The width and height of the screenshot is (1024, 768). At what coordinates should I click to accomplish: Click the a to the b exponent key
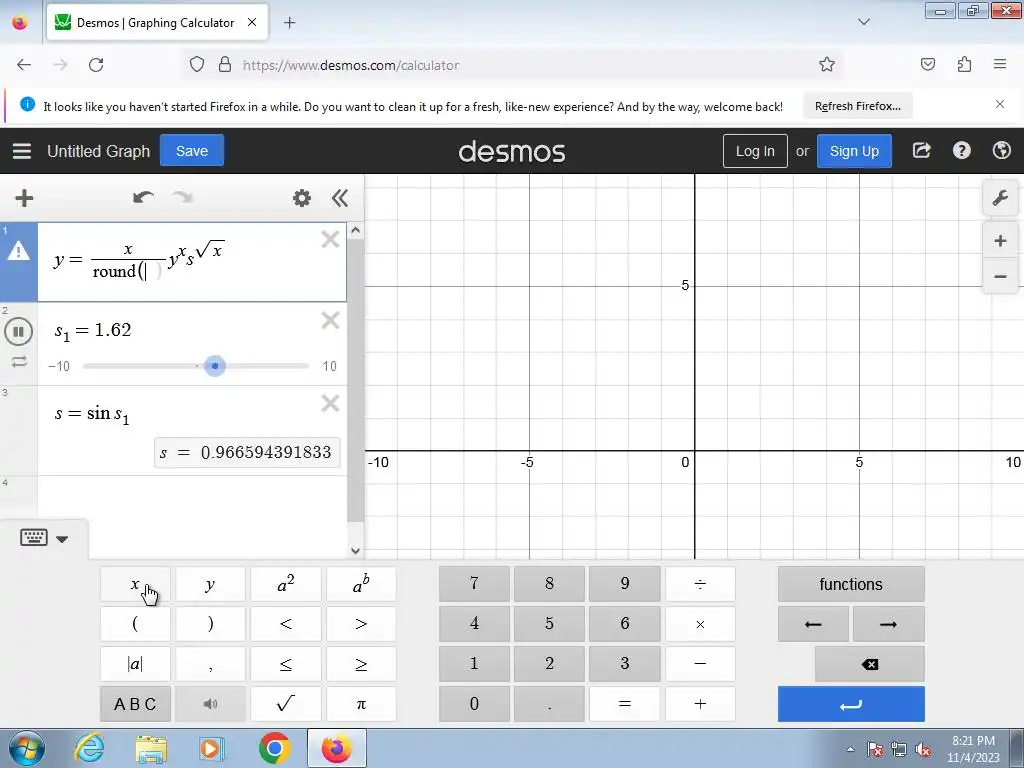click(x=361, y=584)
